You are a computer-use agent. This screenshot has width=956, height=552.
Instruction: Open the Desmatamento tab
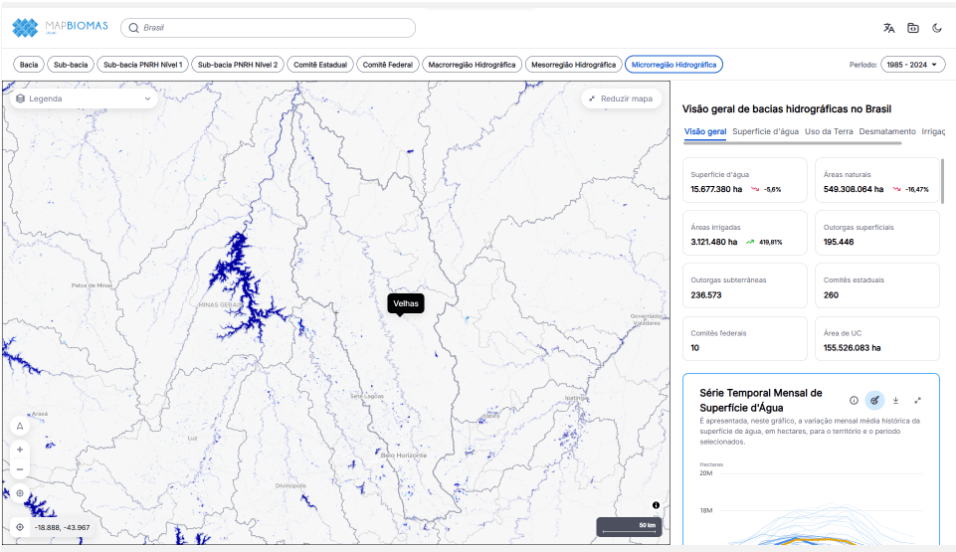tap(887, 131)
